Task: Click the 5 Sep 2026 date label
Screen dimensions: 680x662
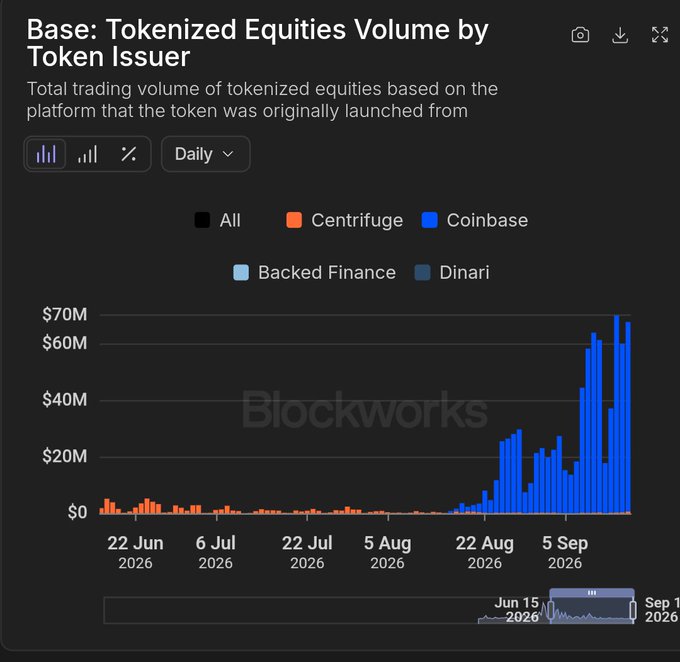Action: coord(565,552)
